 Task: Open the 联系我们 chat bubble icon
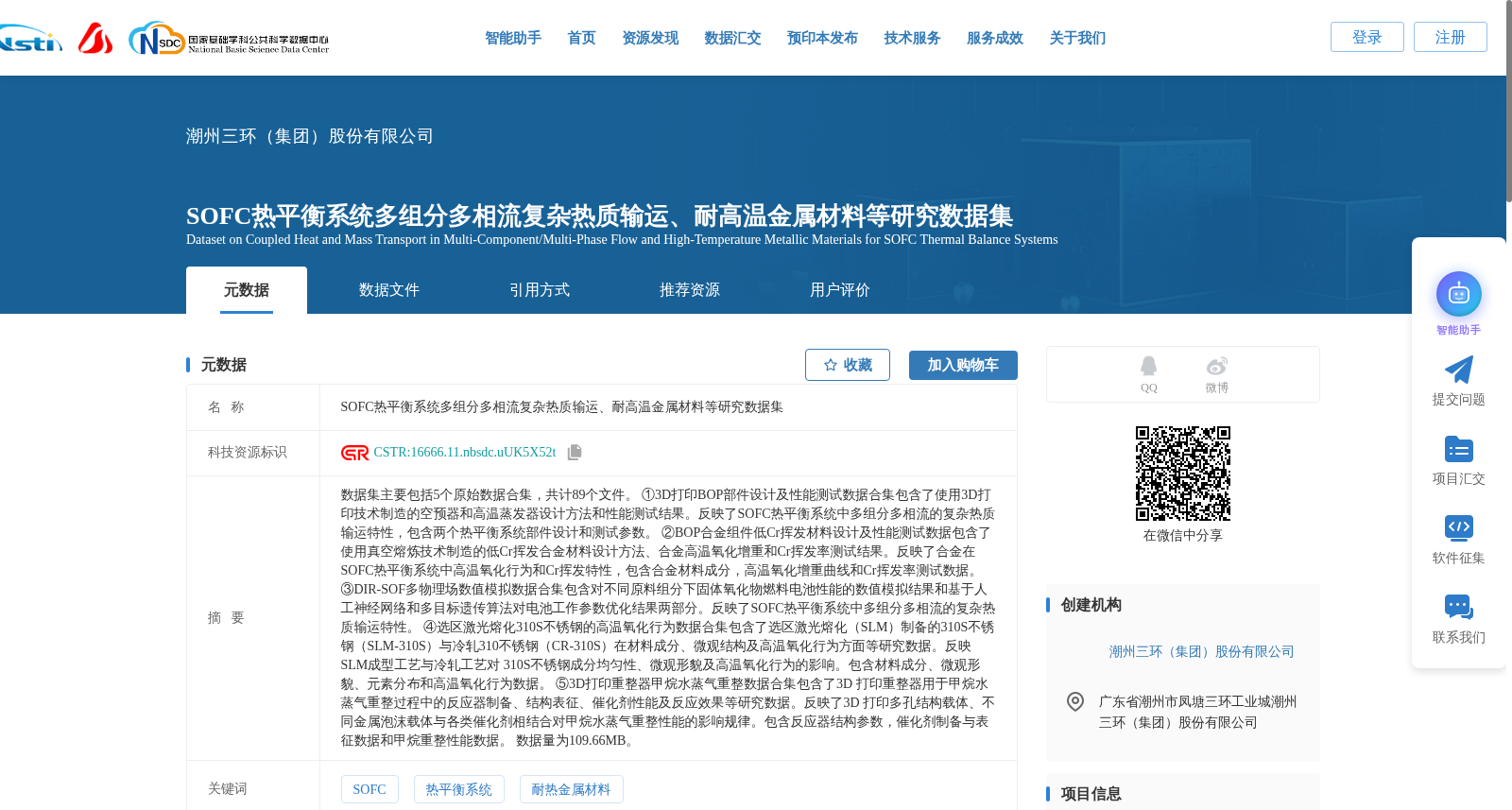[x=1458, y=607]
